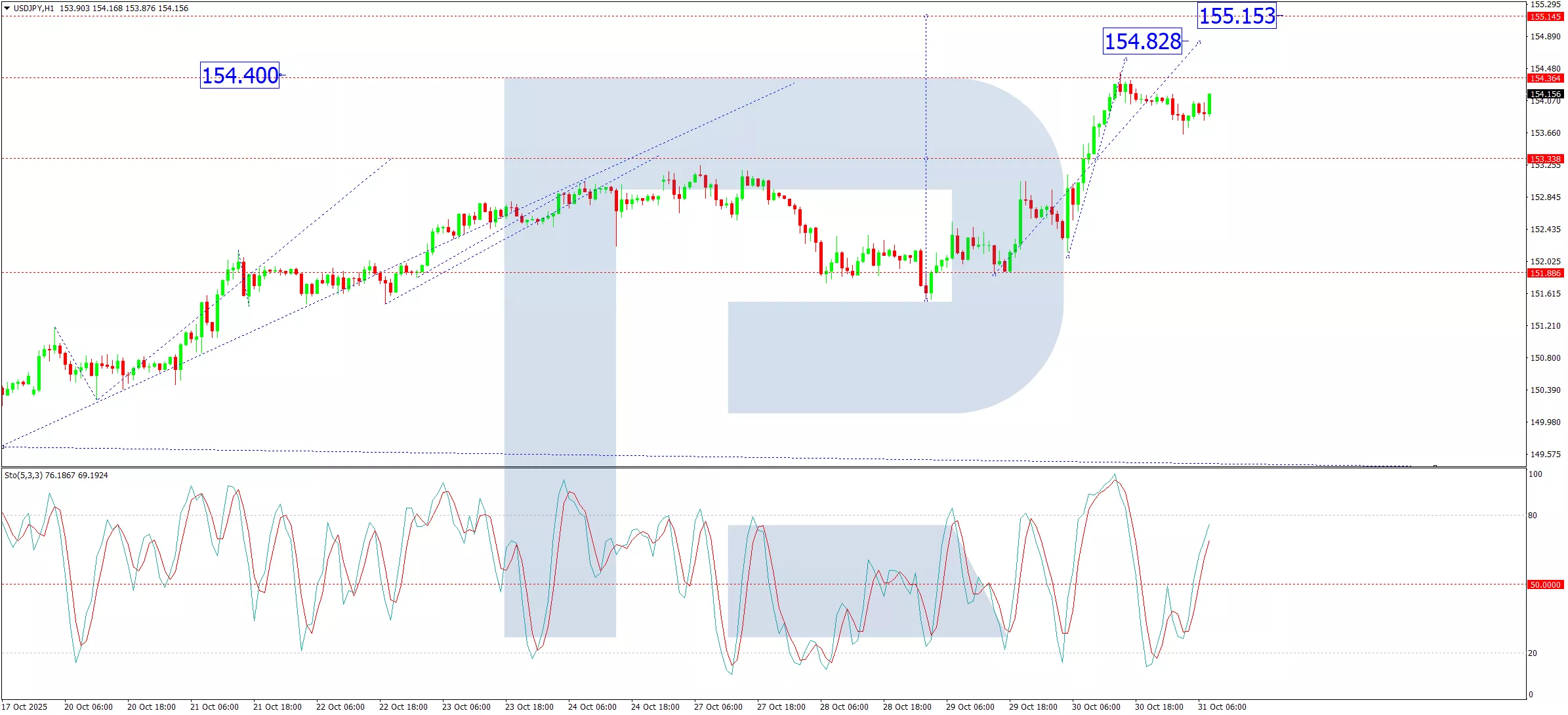
Task: Click the 28 Oct 18:00 time axis label
Action: tap(907, 706)
